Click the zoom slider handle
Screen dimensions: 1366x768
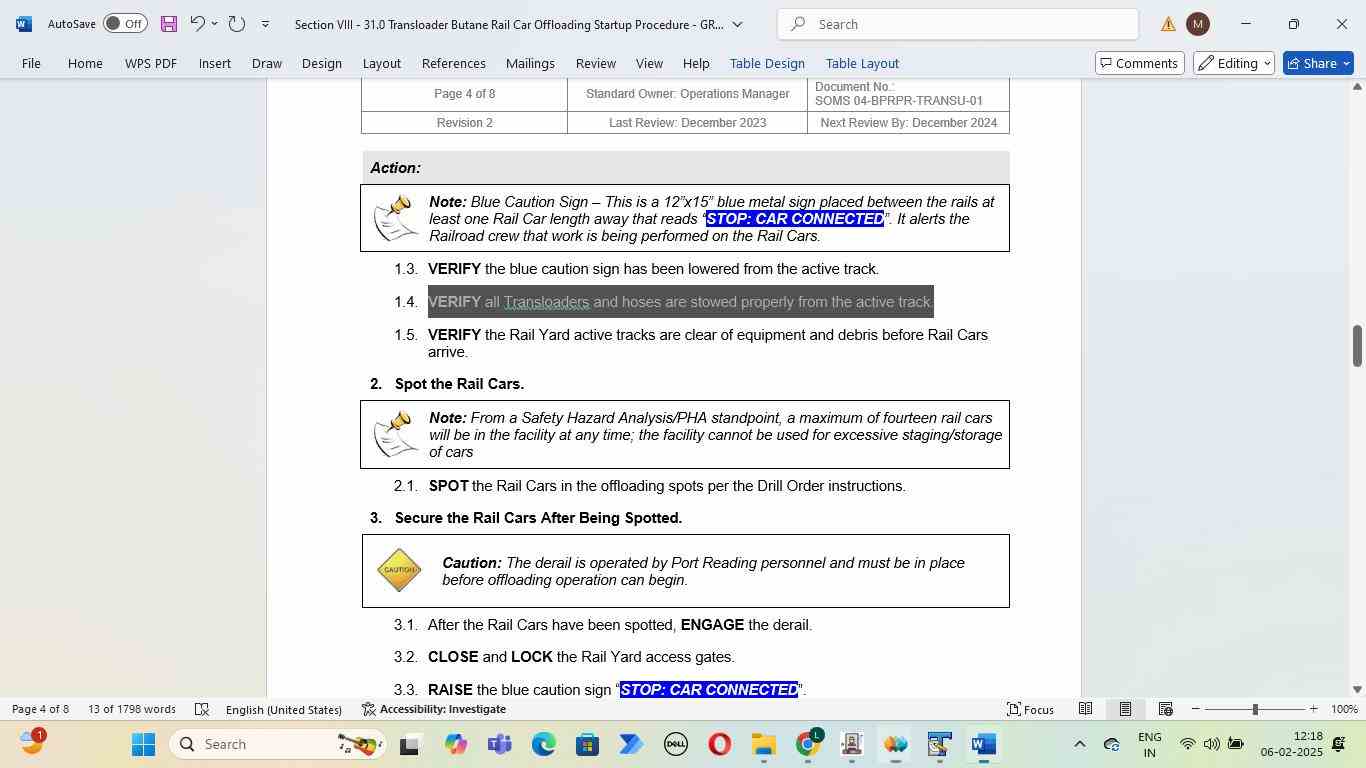[x=1255, y=709]
